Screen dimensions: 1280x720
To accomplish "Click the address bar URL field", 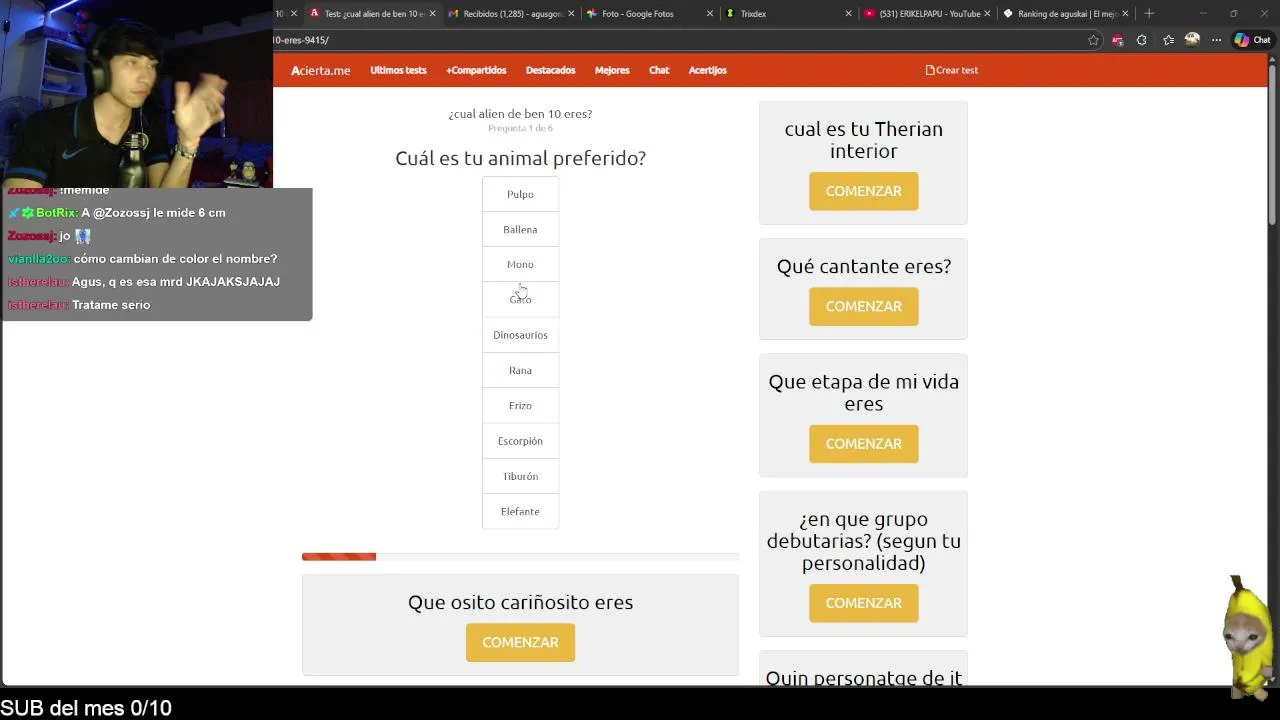I will click(680, 40).
